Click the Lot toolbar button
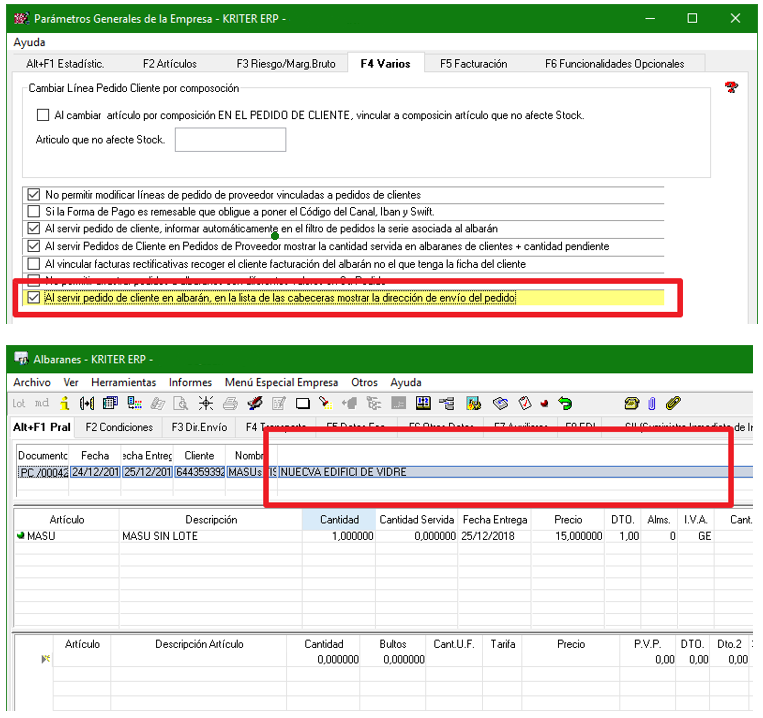The image size is (763, 718). [x=18, y=403]
